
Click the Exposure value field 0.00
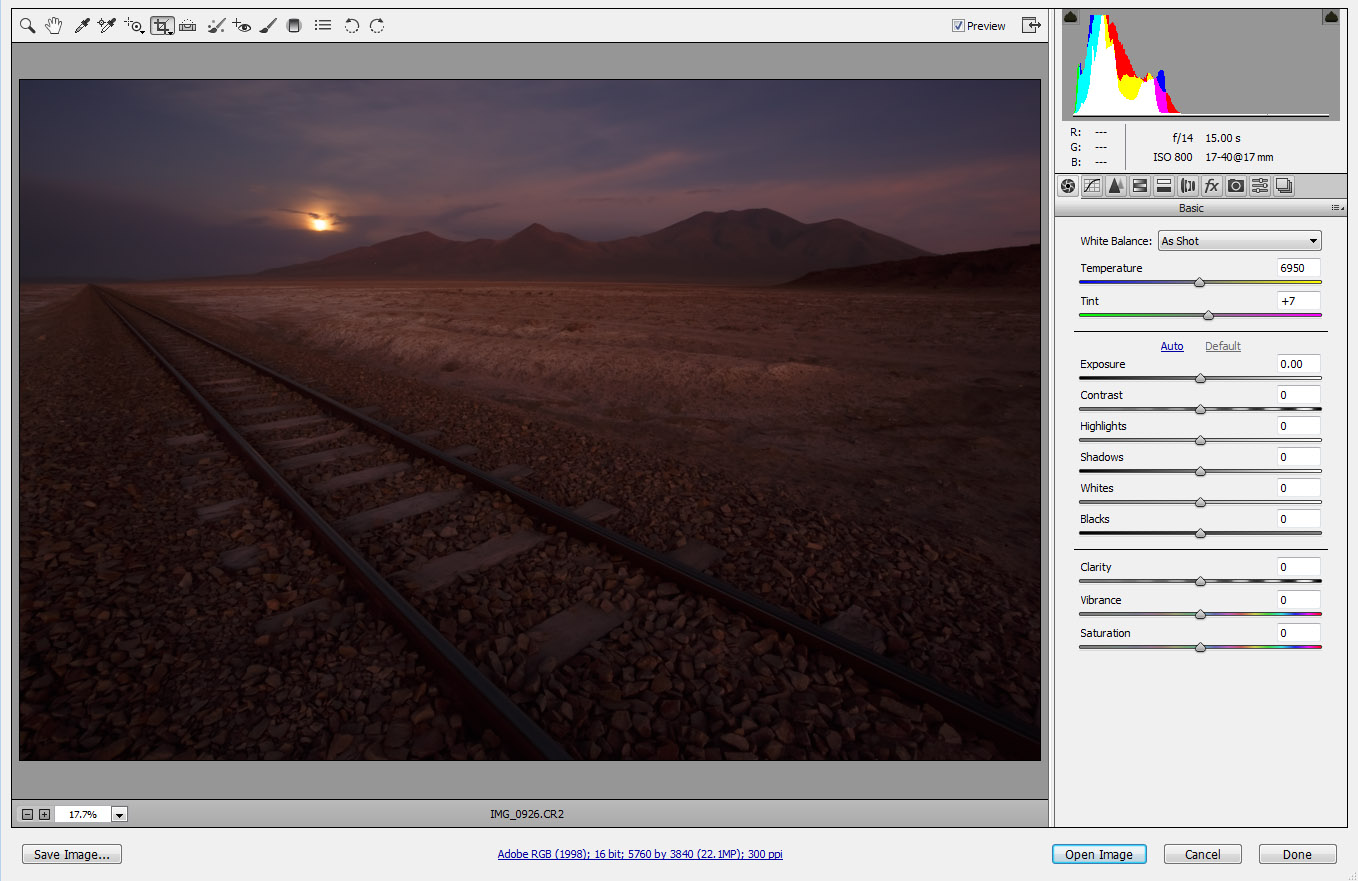(1298, 364)
